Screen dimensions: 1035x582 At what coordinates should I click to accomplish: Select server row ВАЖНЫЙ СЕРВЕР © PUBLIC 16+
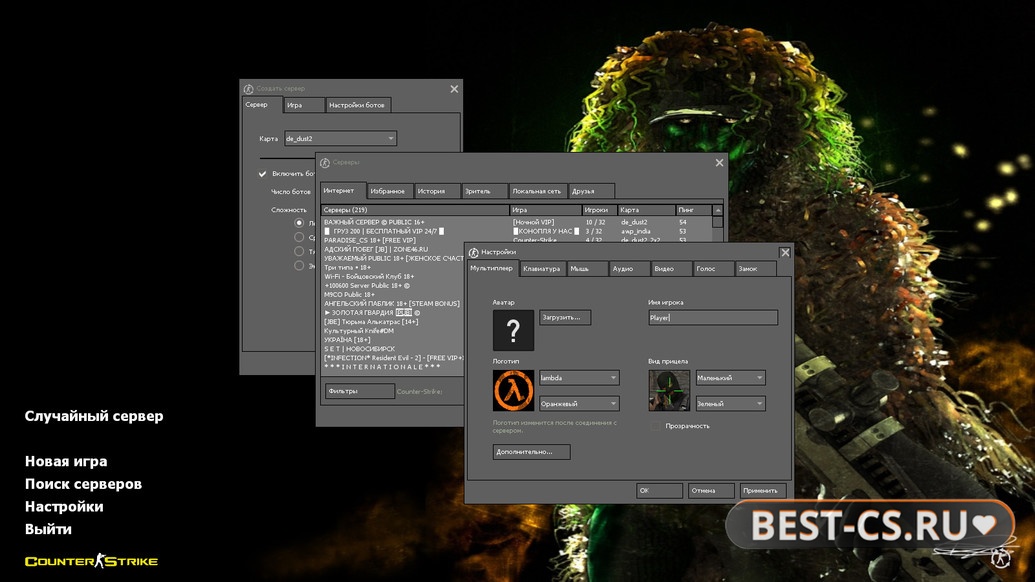(x=516, y=222)
